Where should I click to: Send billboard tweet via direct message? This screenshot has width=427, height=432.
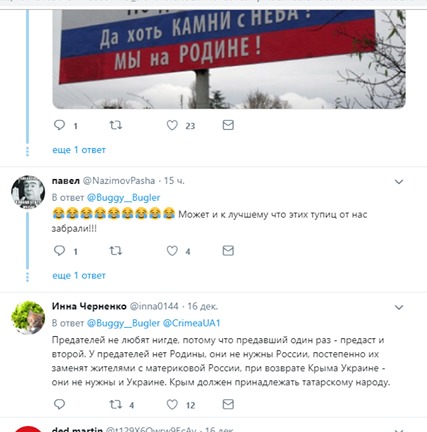coord(228,125)
